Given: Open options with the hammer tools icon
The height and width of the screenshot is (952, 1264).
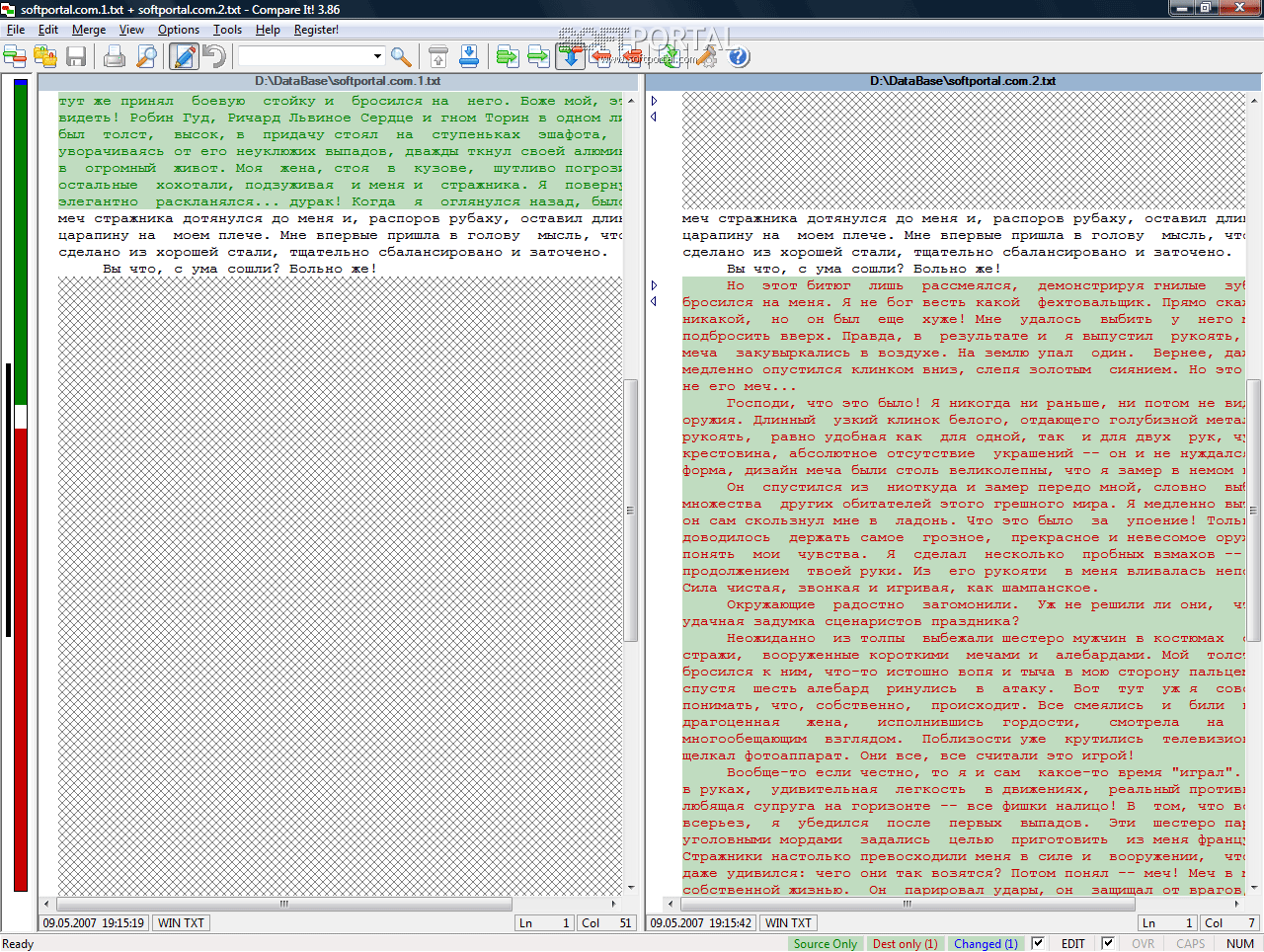Looking at the screenshot, I should pos(707,56).
